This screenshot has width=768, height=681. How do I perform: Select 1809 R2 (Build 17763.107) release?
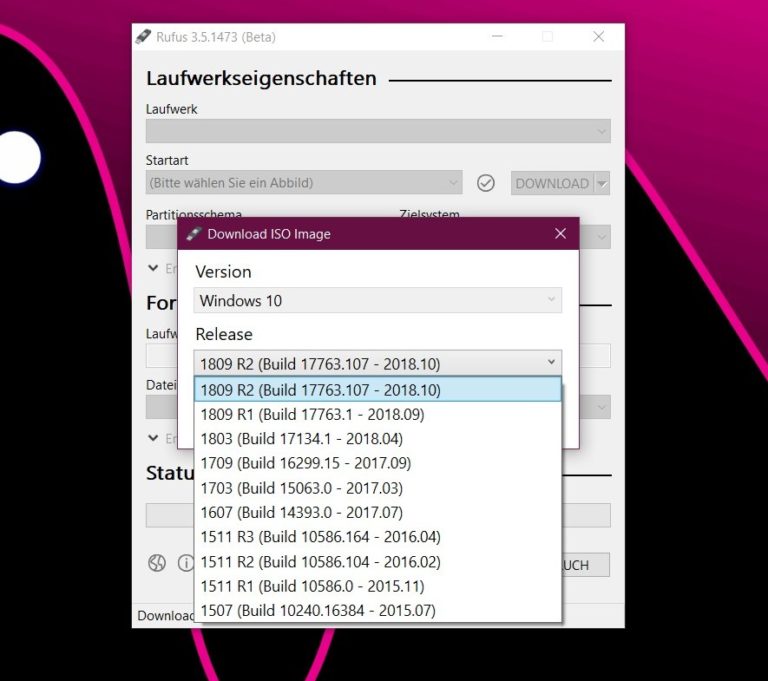[378, 389]
